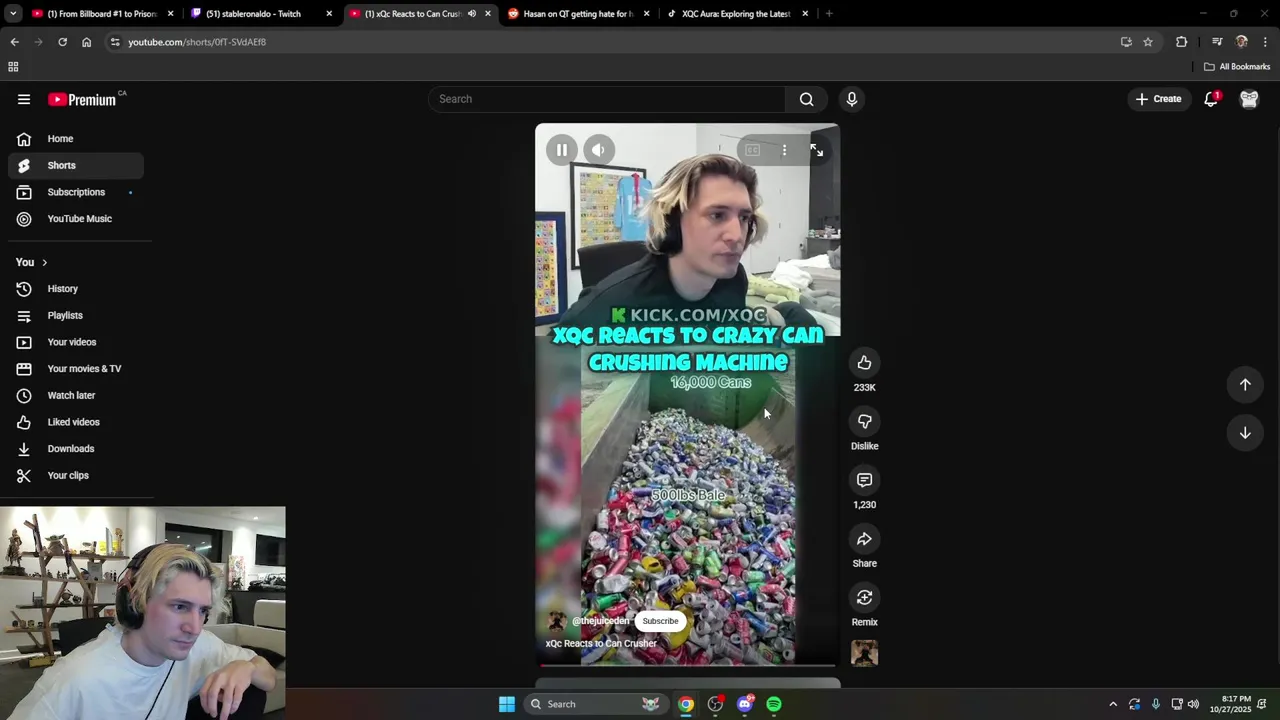Viewport: 1280px width, 720px height.
Task: Open @thejuiceden channel link
Action: pyautogui.click(x=600, y=621)
